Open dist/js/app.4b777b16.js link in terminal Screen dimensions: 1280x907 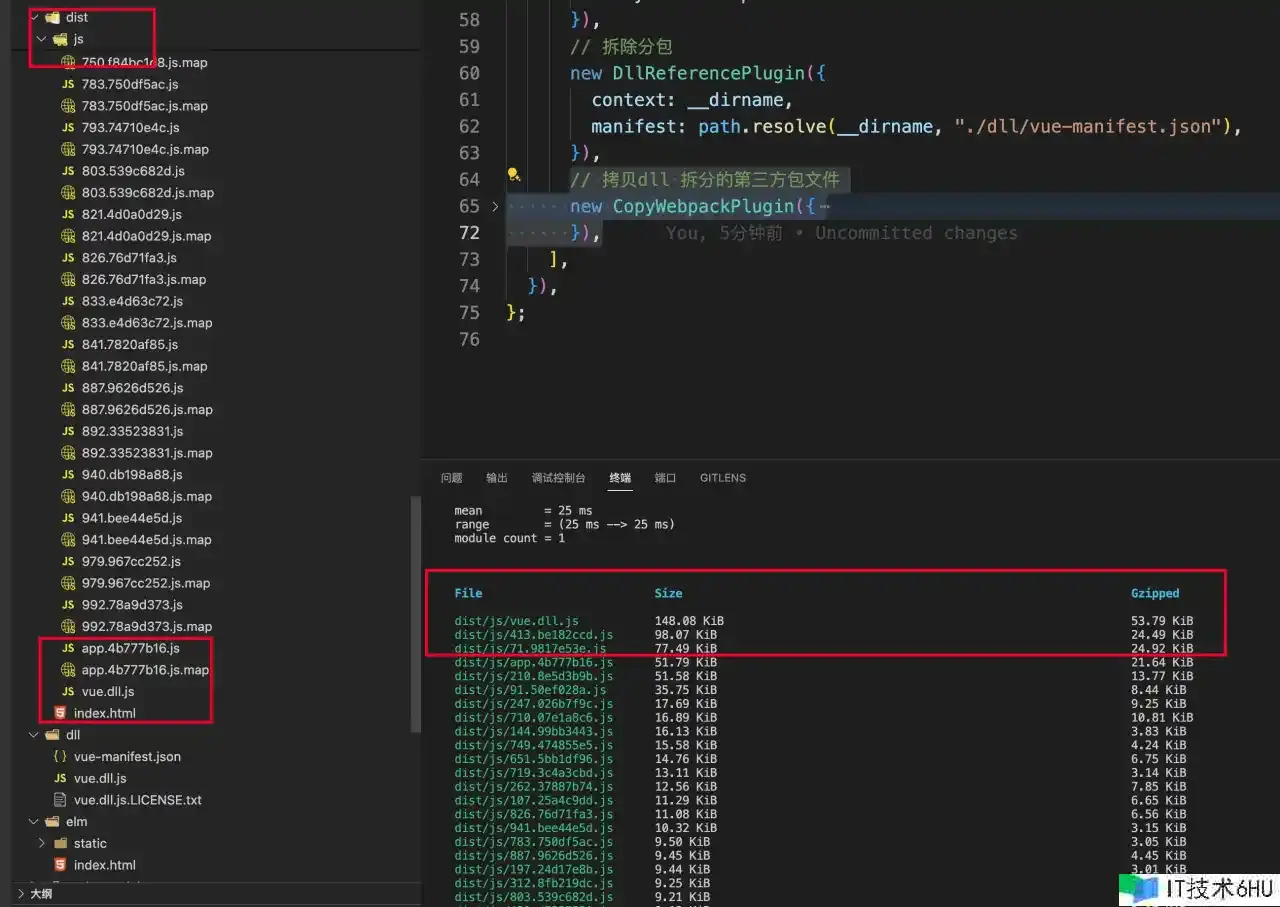click(533, 662)
